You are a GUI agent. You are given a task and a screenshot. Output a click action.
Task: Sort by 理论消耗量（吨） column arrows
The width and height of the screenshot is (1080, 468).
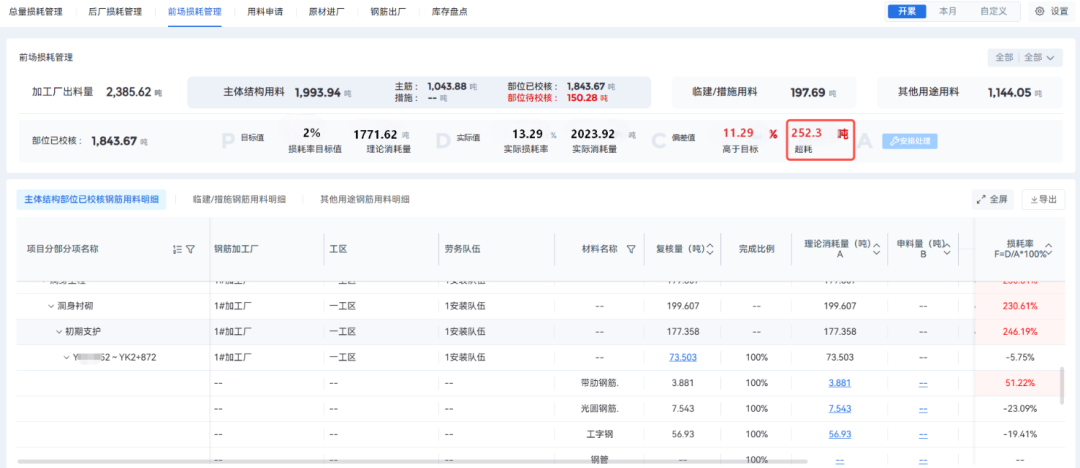pos(876,249)
